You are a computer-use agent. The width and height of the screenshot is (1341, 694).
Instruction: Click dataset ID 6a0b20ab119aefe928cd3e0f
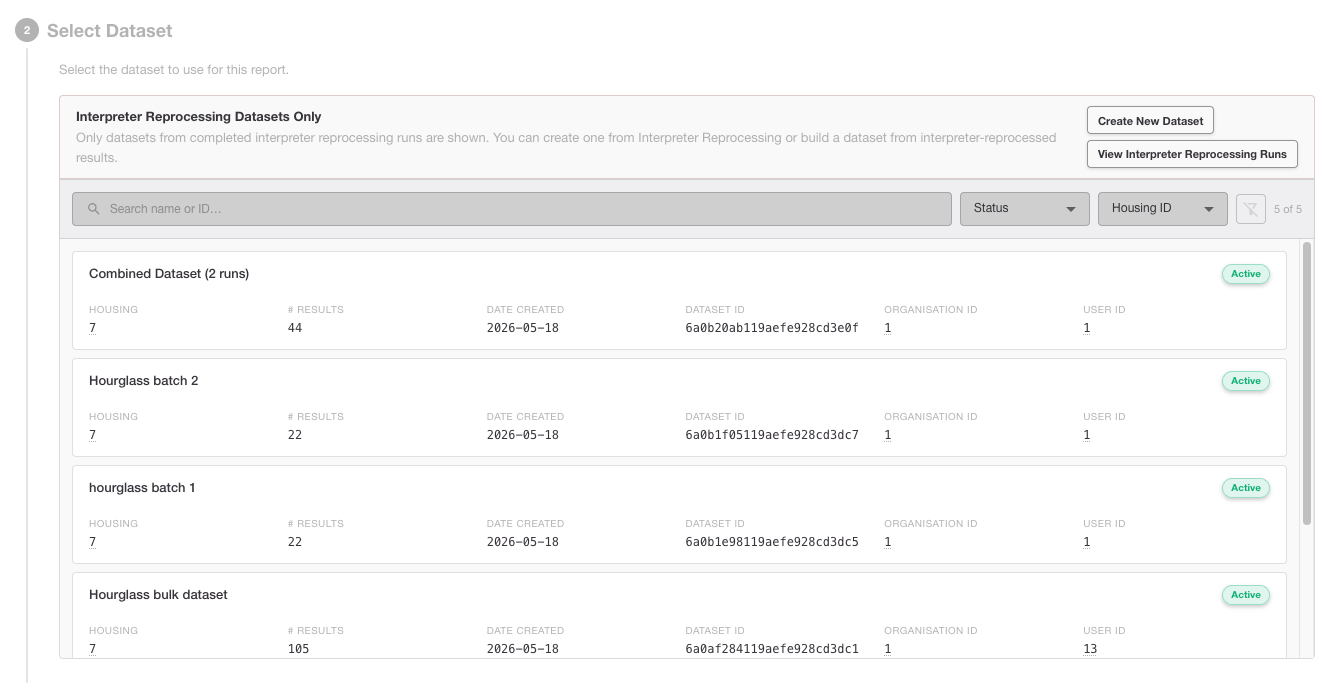pyautogui.click(x=772, y=328)
